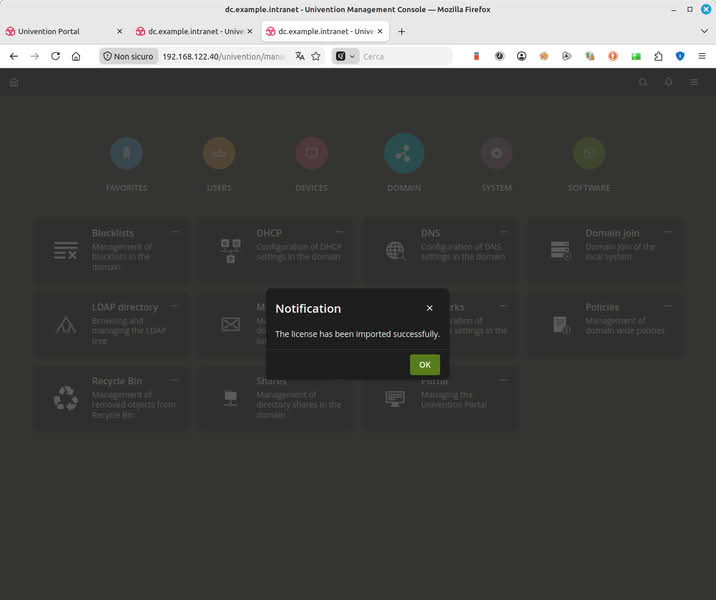The image size is (716, 600).
Task: Open the LDAP directory module
Action: [111, 324]
